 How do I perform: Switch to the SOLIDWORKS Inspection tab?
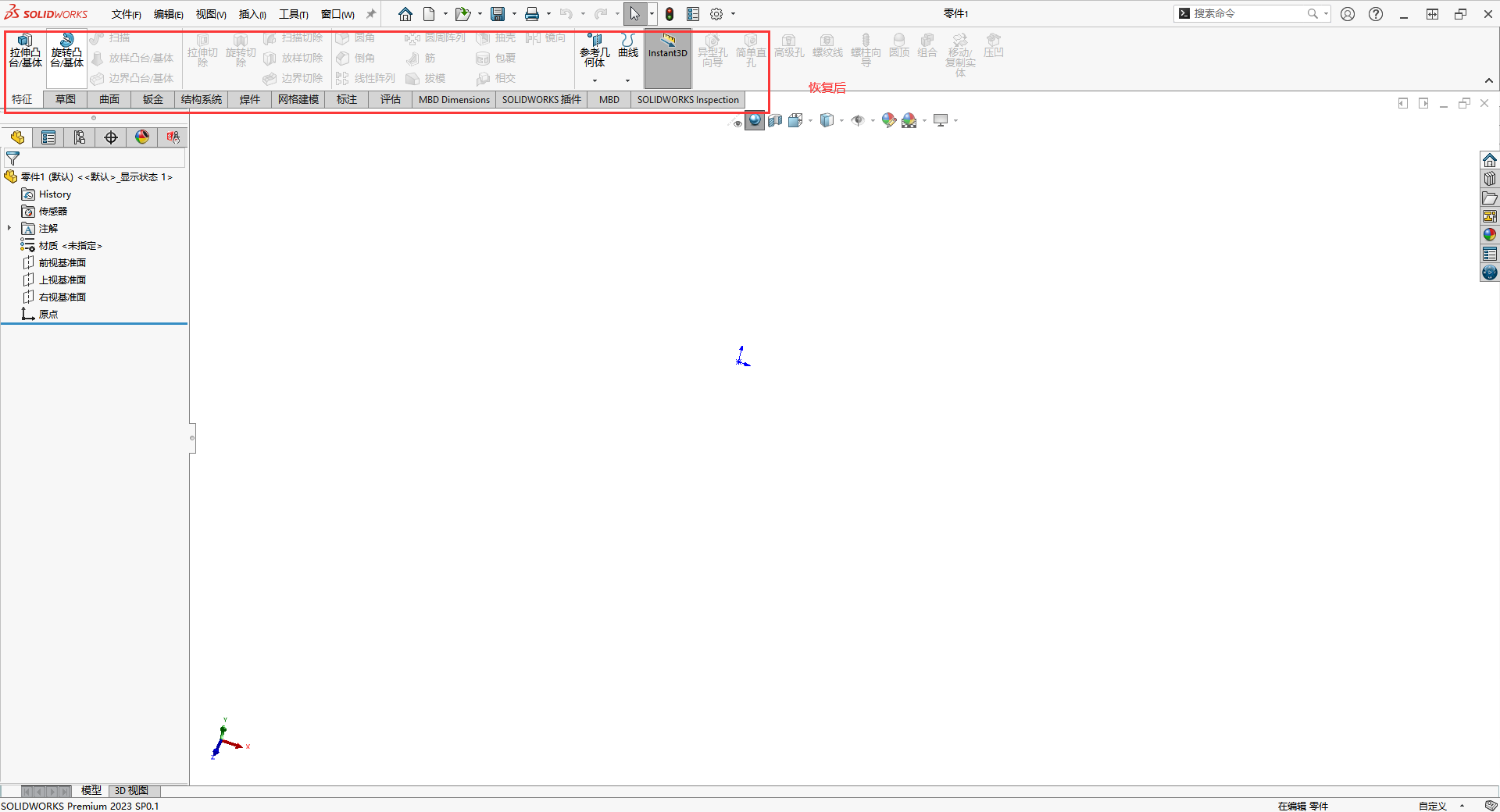click(687, 100)
